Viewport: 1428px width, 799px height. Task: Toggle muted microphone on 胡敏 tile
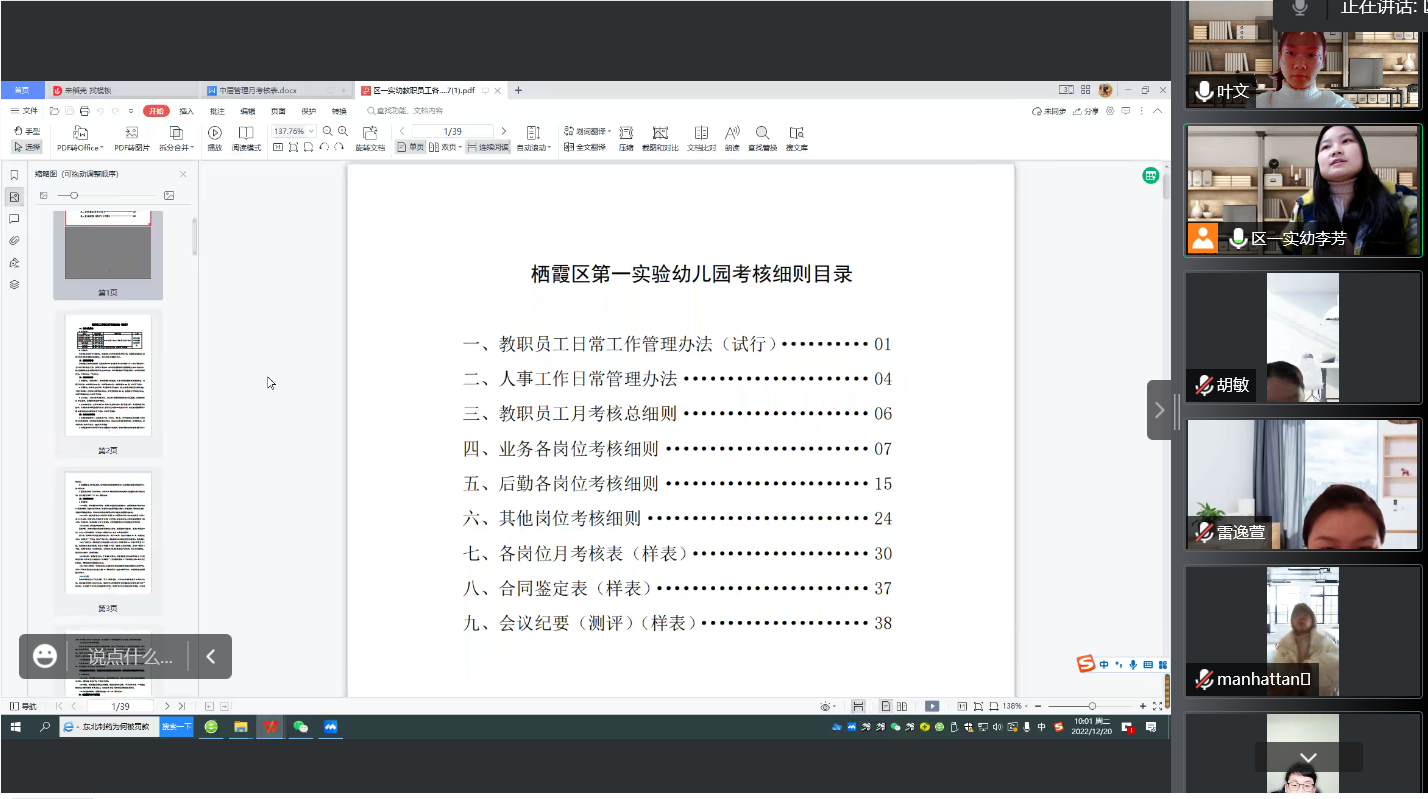1204,385
